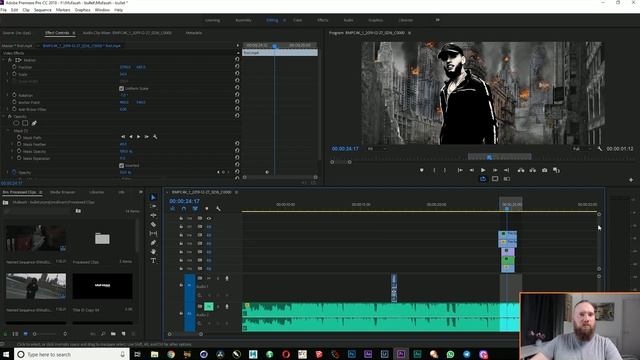The image size is (640, 360).
Task: Enable voice-over record on Audio 1
Action: (x=227, y=278)
